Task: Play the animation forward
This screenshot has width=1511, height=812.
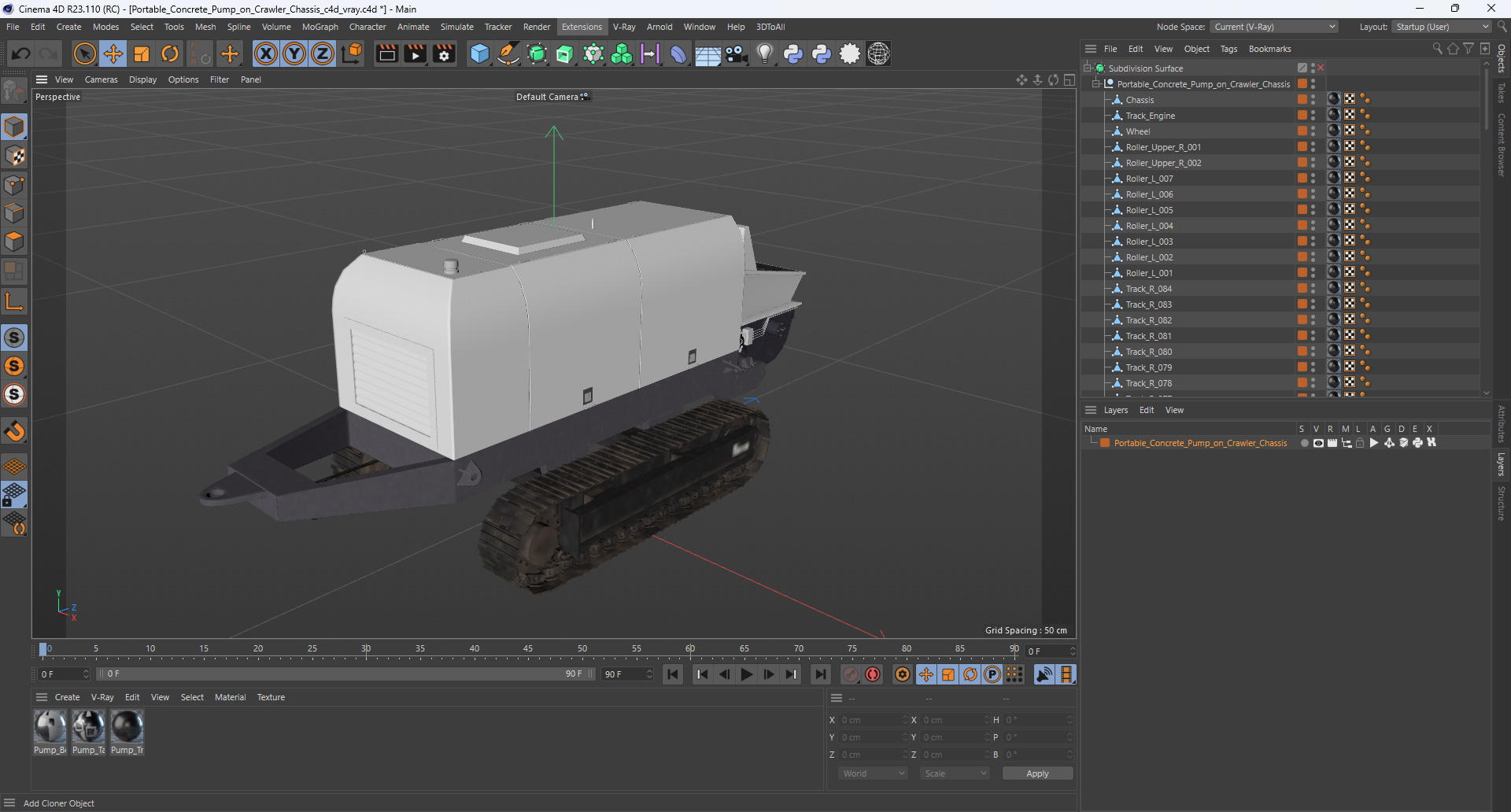Action: click(x=746, y=674)
